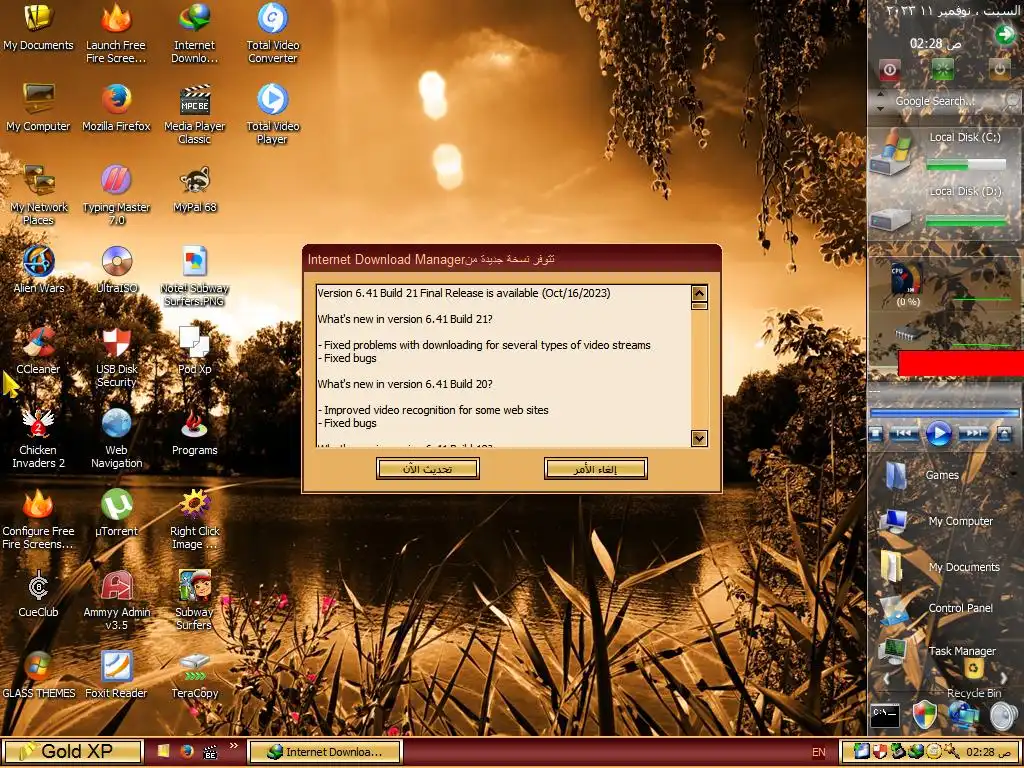
Task: Click the EN language indicator on taskbar
Action: pyautogui.click(x=818, y=752)
